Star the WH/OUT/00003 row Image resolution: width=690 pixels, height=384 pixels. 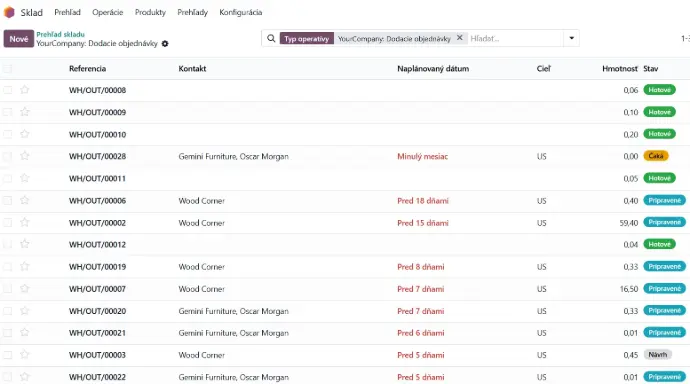25,355
